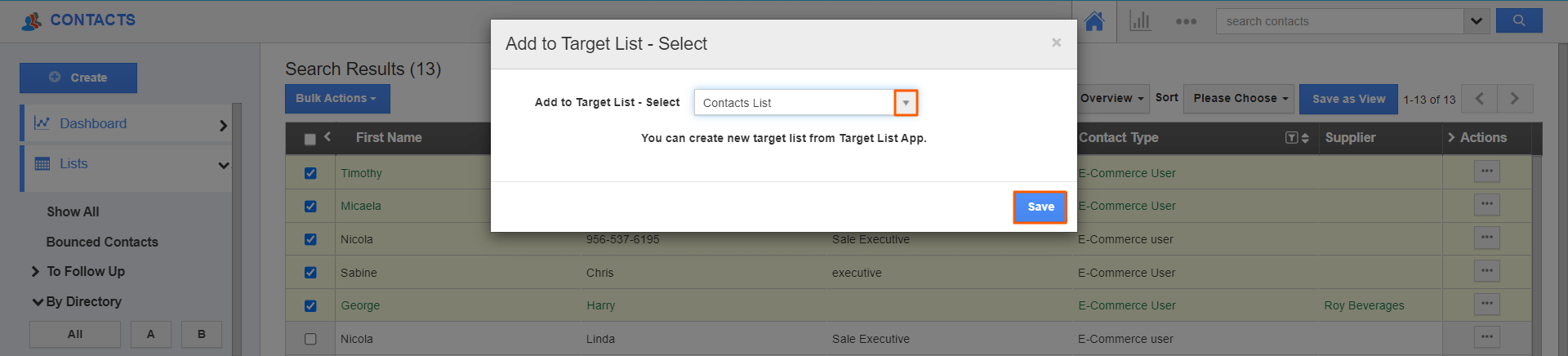Expand the search contacts dropdown arrow
The image size is (1568, 356).
coord(1476,21)
